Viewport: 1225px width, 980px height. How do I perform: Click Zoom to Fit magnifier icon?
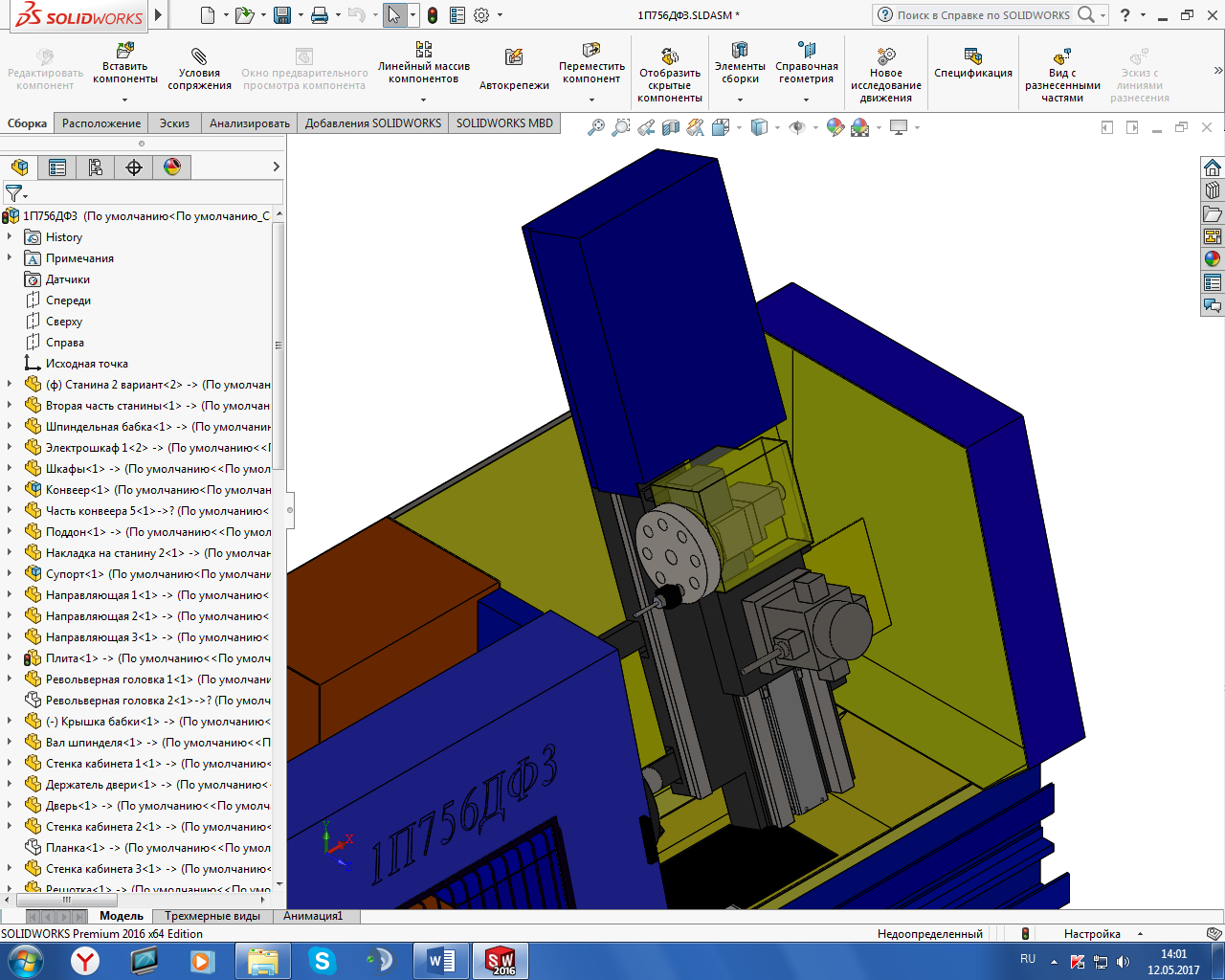tap(595, 127)
